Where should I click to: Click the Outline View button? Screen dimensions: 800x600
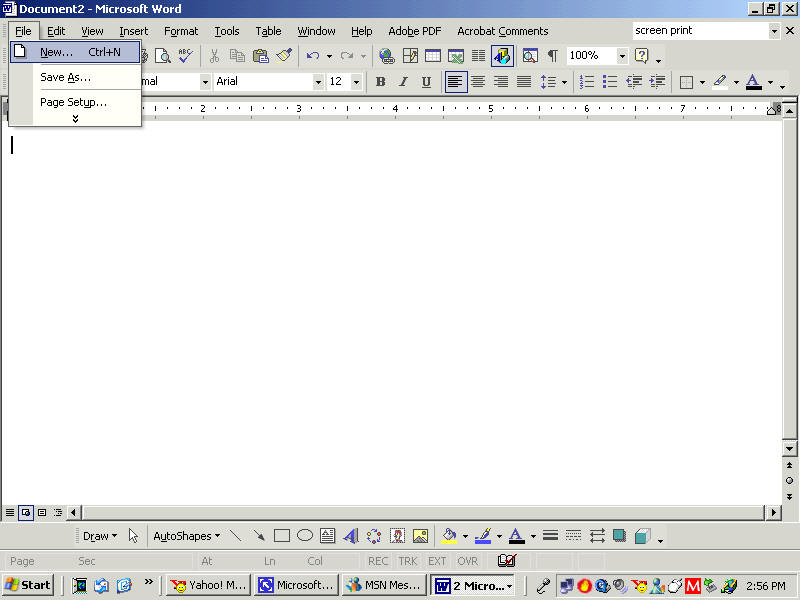[x=58, y=512]
